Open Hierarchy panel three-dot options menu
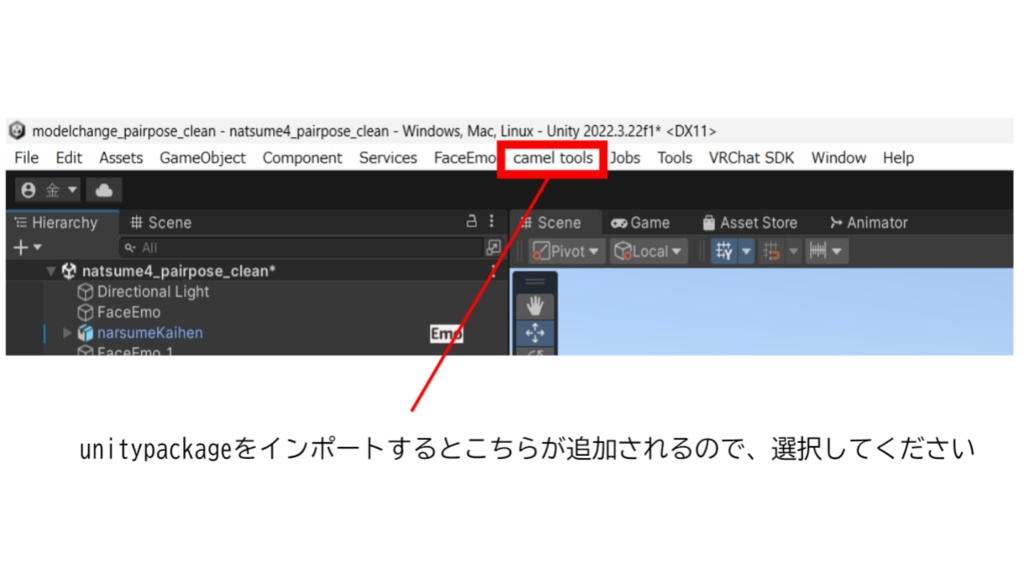This screenshot has height=576, width=1024. pos(492,221)
